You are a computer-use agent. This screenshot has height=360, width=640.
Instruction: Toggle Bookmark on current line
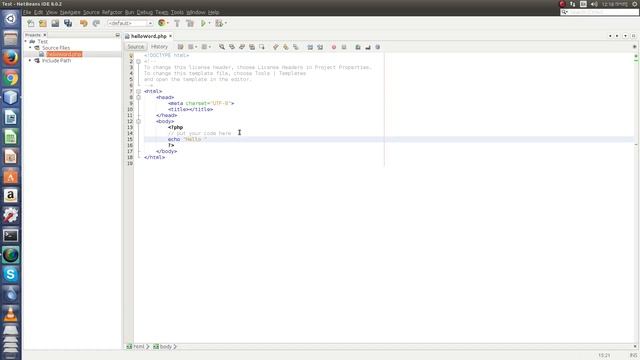click(296, 47)
